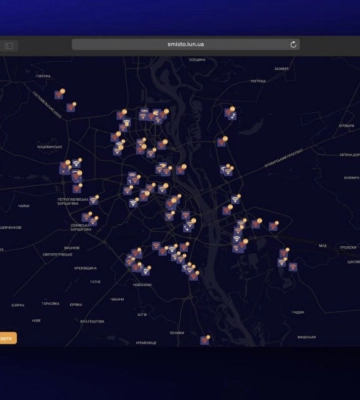Select the far-right marker without a dot in the southeast
Image resolution: width=360 pixels, height=400 pixels.
pos(293,267)
